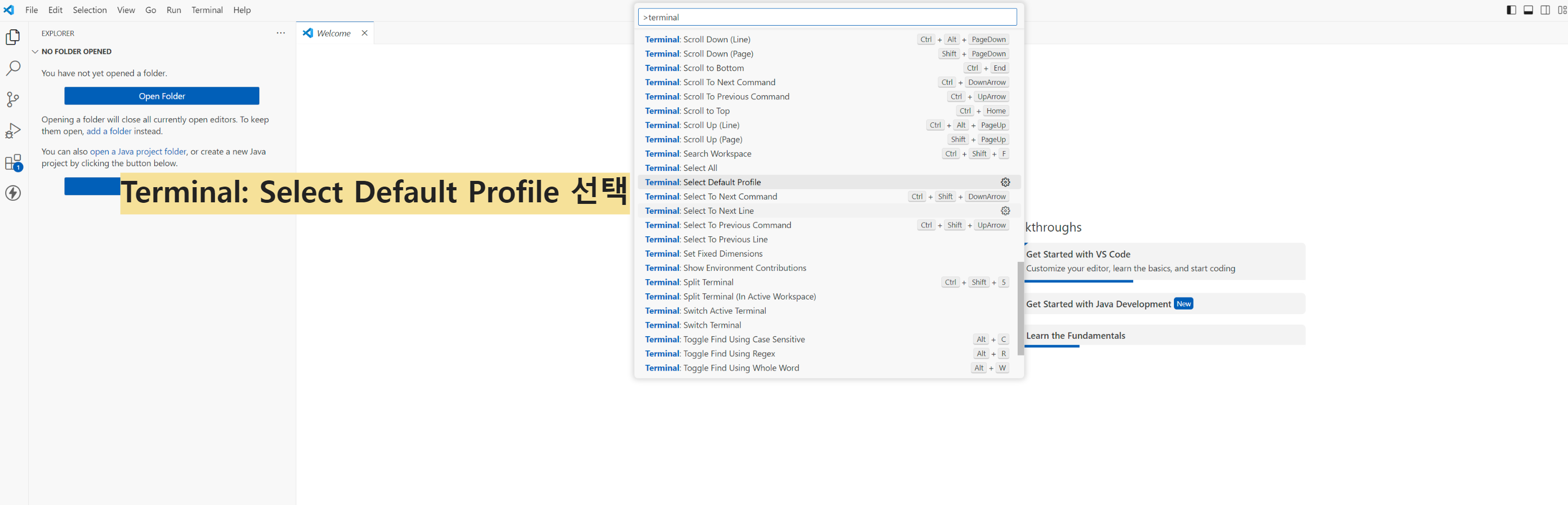This screenshot has height=505, width=1568.
Task: Click the add a folder link
Action: (109, 131)
